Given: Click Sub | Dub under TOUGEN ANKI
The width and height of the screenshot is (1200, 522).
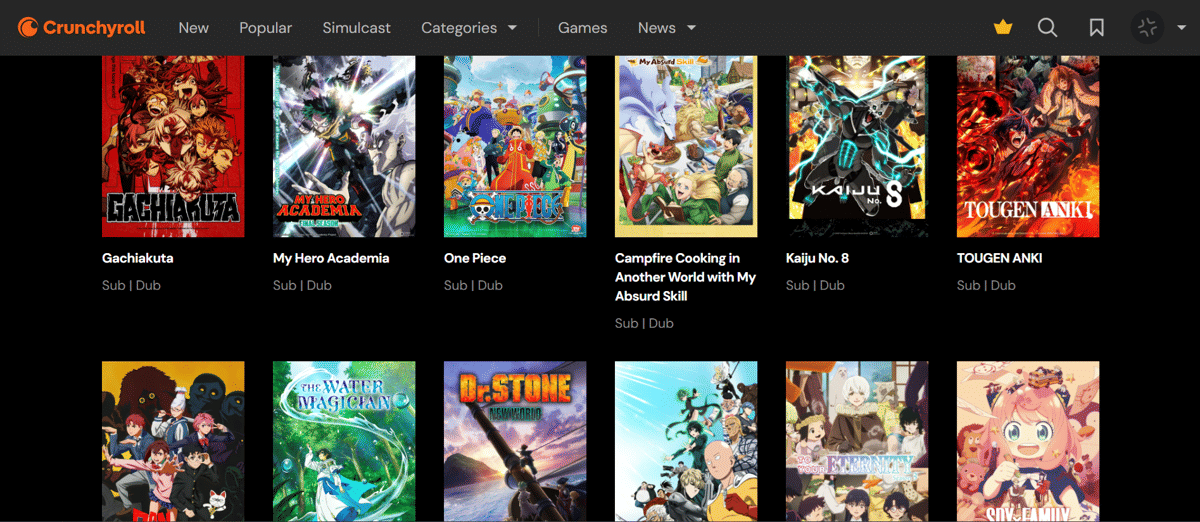Looking at the screenshot, I should [x=986, y=285].
